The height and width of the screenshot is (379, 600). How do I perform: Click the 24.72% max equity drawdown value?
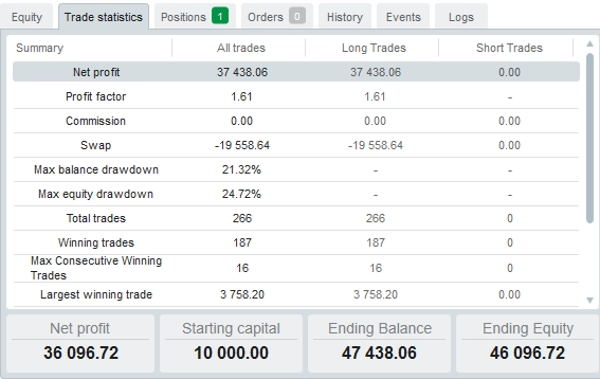[241, 194]
